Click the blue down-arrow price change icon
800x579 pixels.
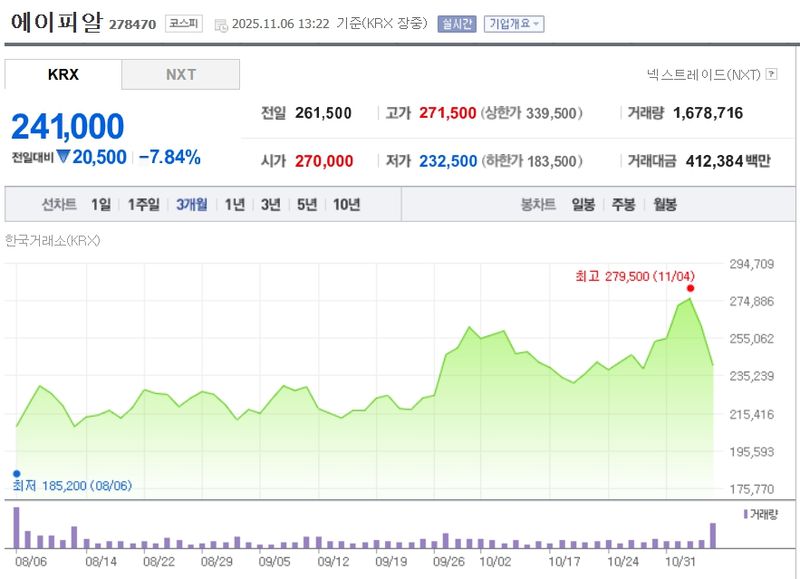click(x=64, y=157)
